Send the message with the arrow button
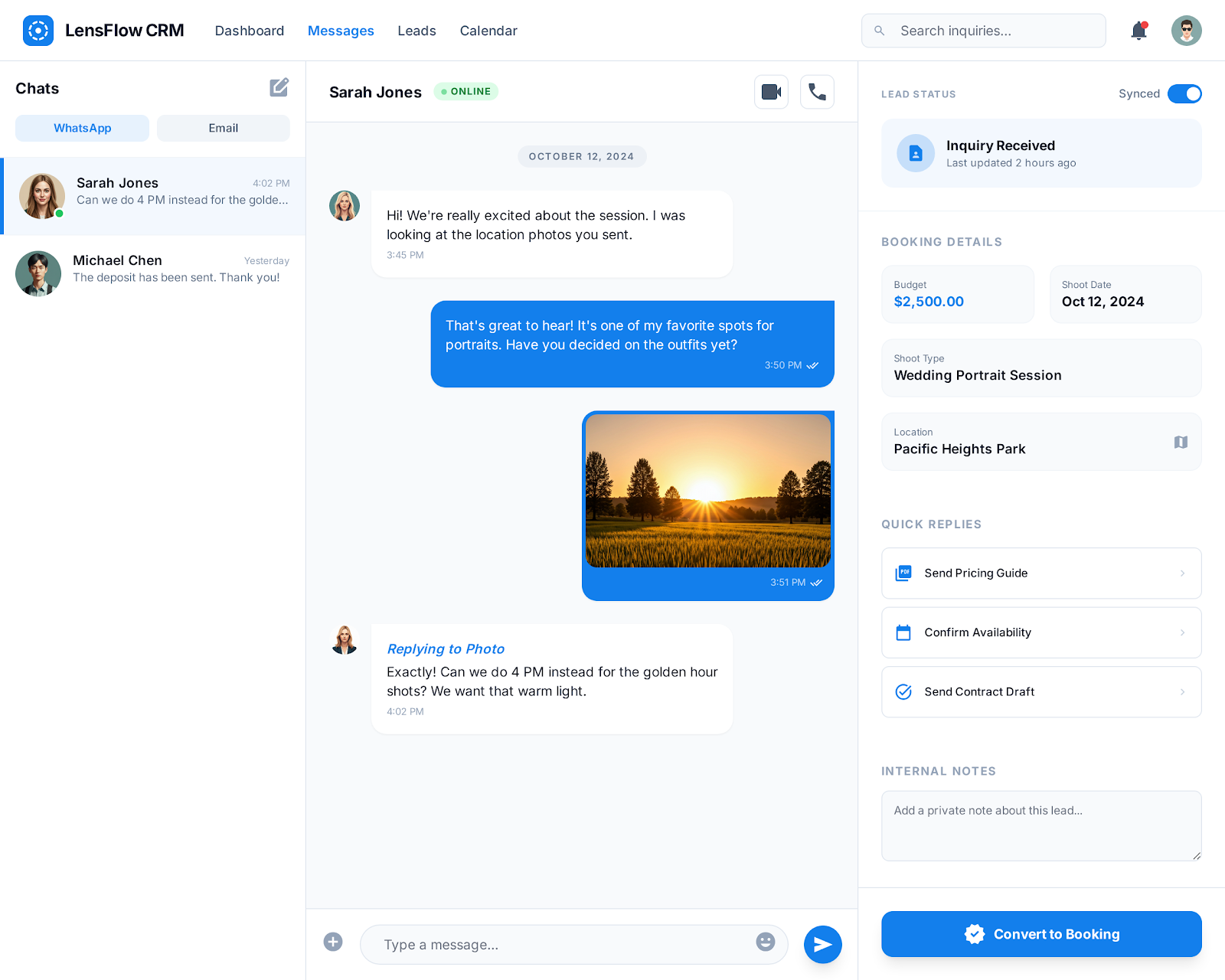Screen dimensions: 1225x980 coord(822,944)
